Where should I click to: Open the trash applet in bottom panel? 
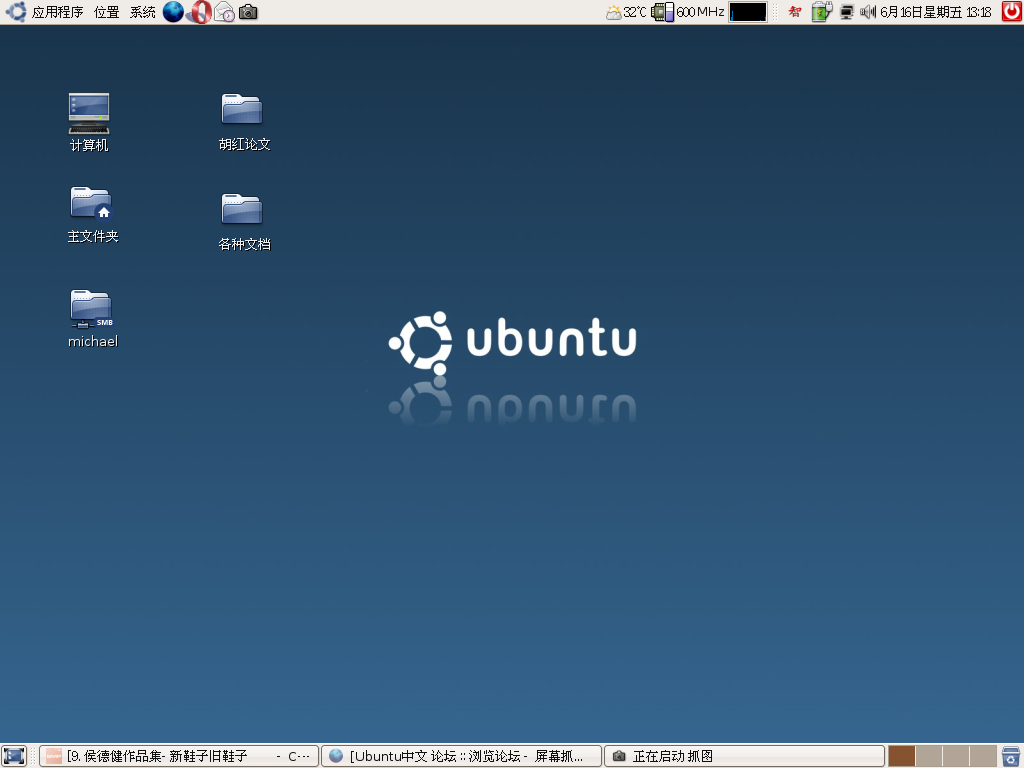(1011, 756)
